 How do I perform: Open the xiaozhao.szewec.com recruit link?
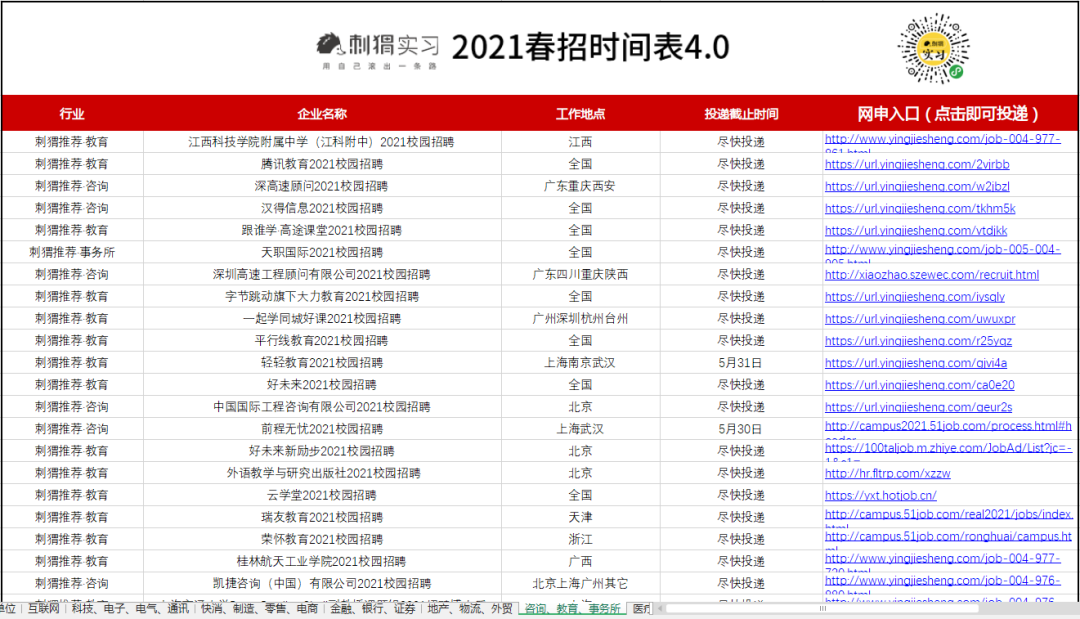click(x=931, y=275)
